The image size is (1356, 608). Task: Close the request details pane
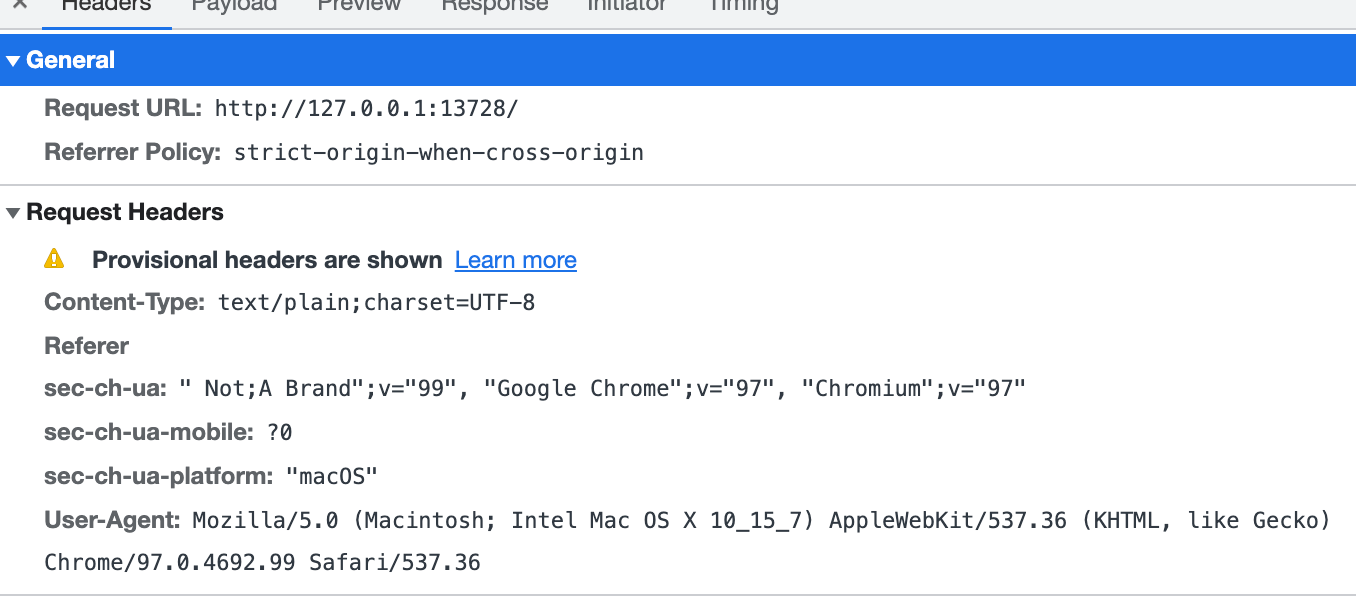pos(19,5)
